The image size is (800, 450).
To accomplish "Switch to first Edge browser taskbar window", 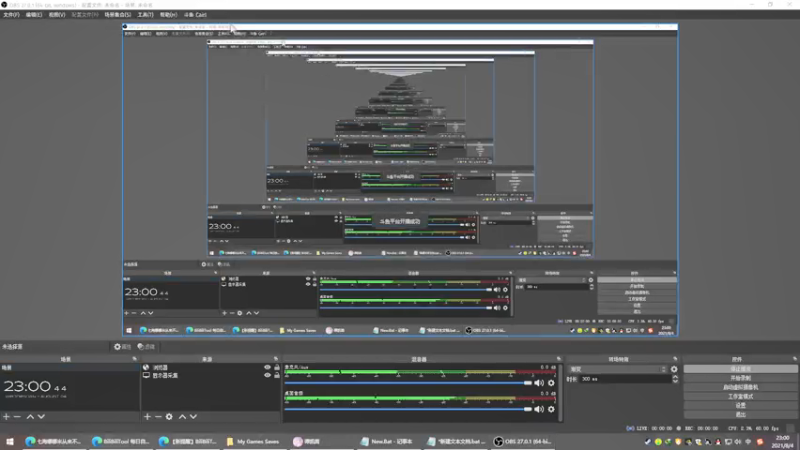I will click(x=53, y=441).
